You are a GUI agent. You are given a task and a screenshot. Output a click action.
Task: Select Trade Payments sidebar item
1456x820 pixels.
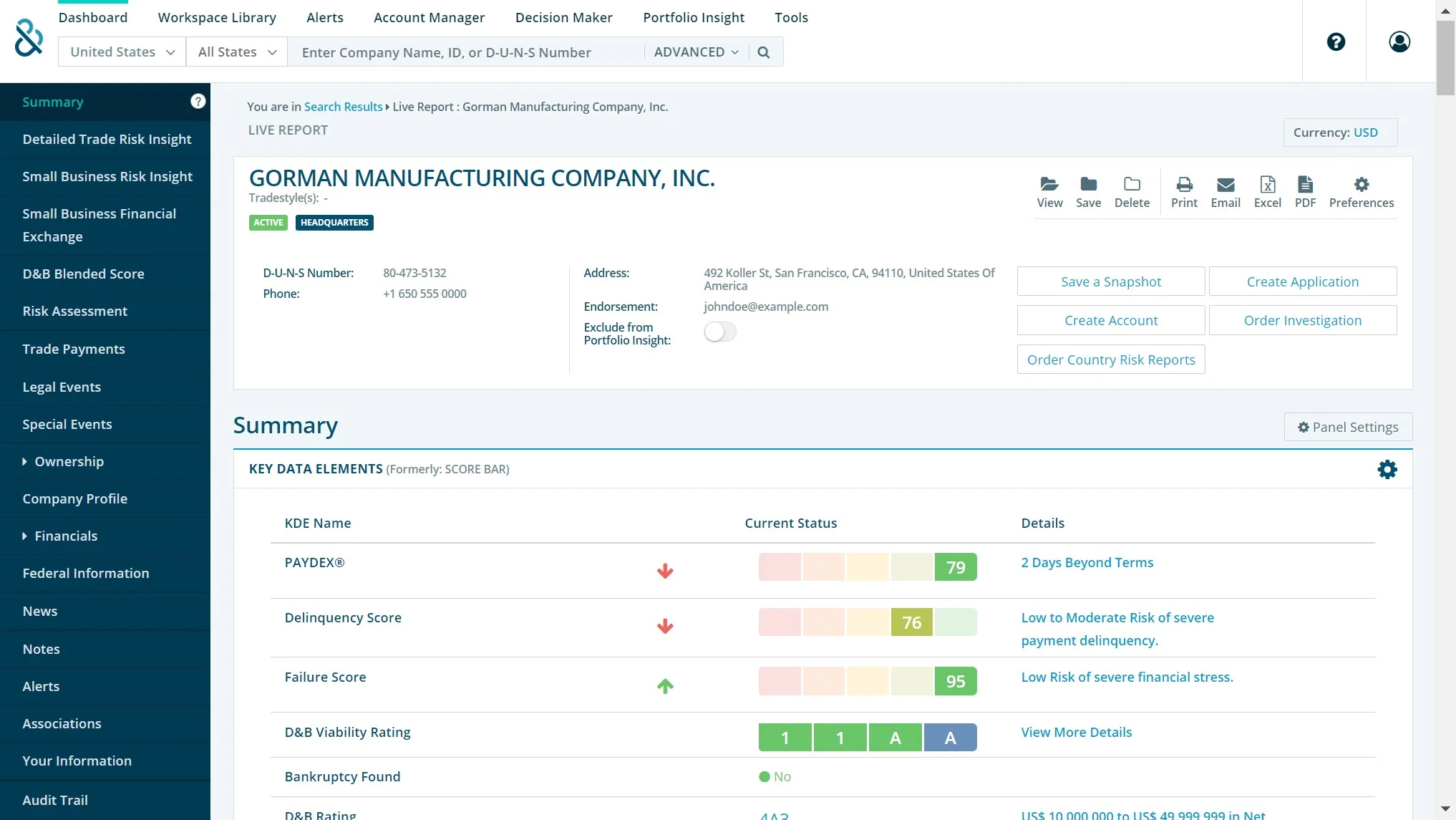pyautogui.click(x=105, y=349)
